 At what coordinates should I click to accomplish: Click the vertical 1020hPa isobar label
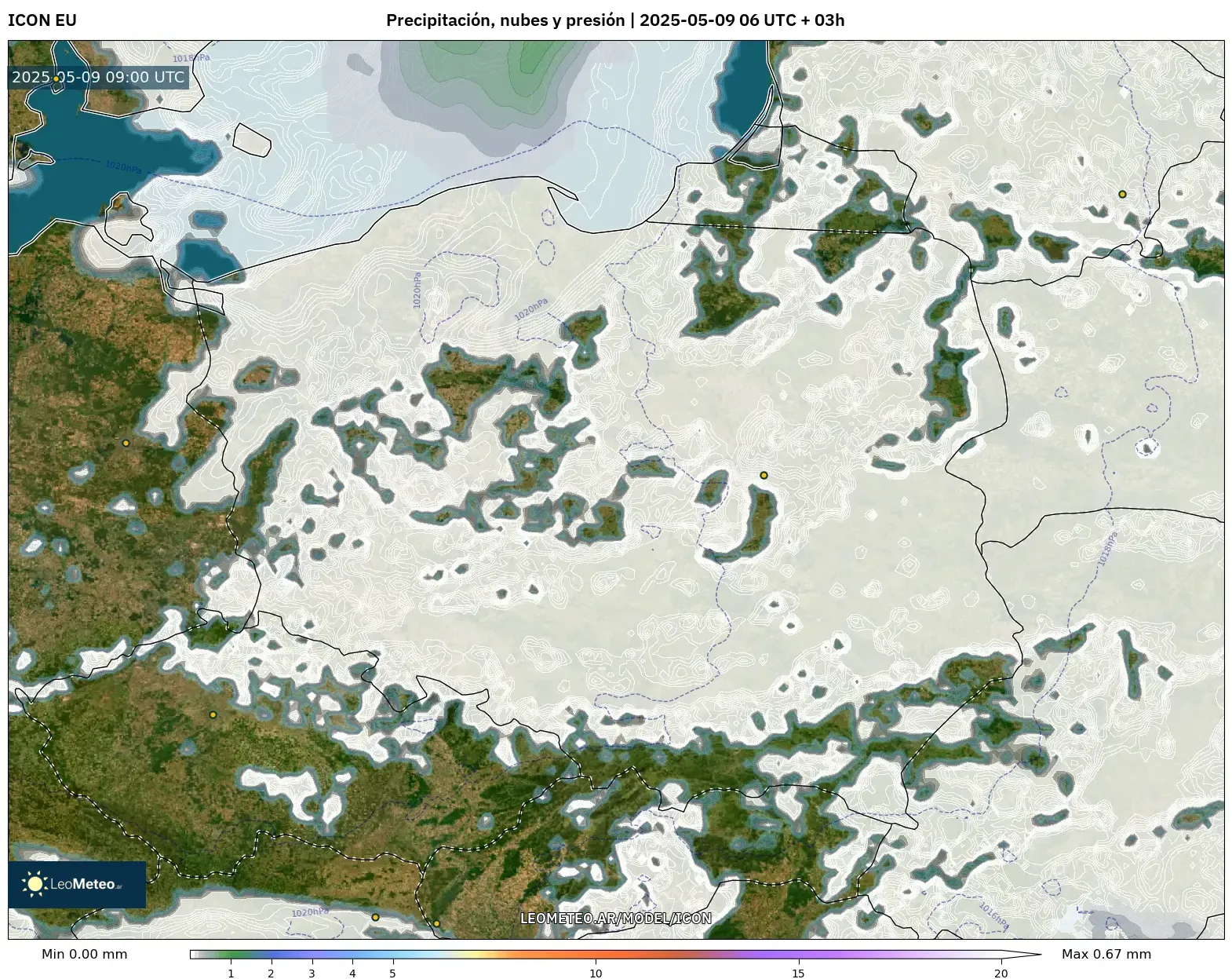pyautogui.click(x=417, y=290)
